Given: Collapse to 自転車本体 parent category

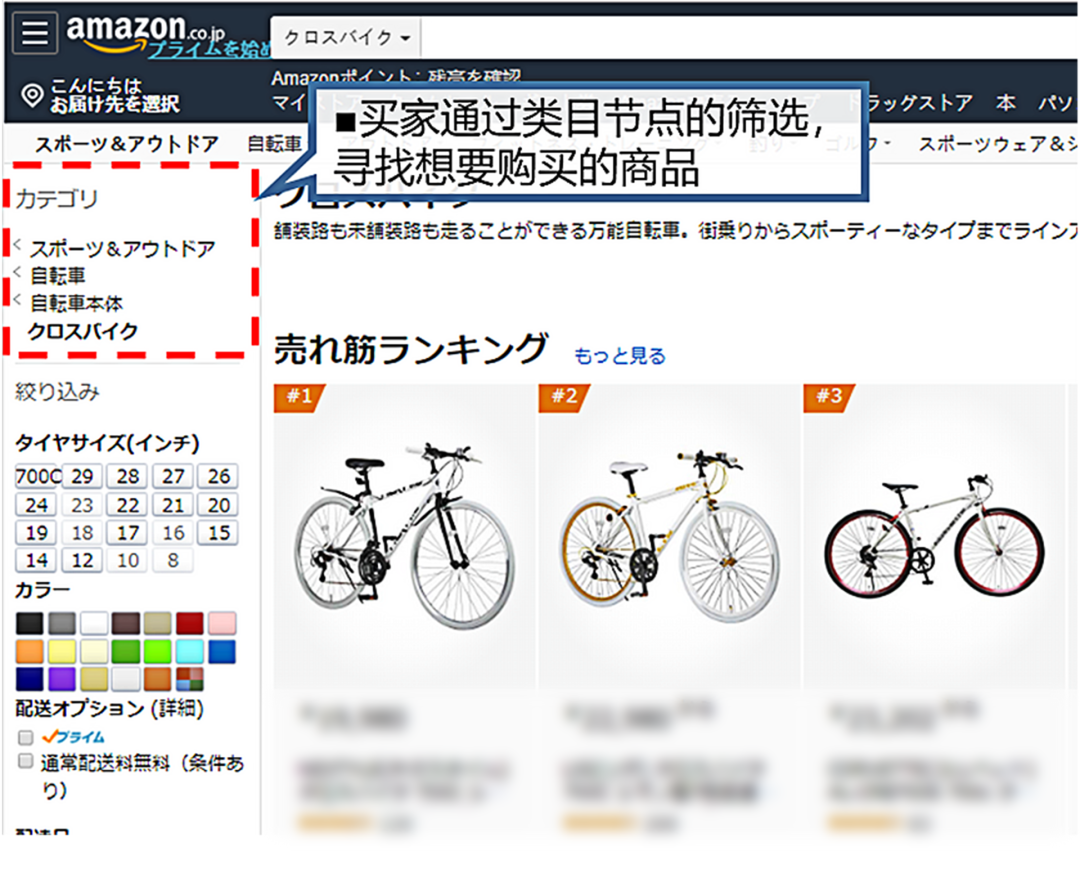Looking at the screenshot, I should (x=76, y=303).
